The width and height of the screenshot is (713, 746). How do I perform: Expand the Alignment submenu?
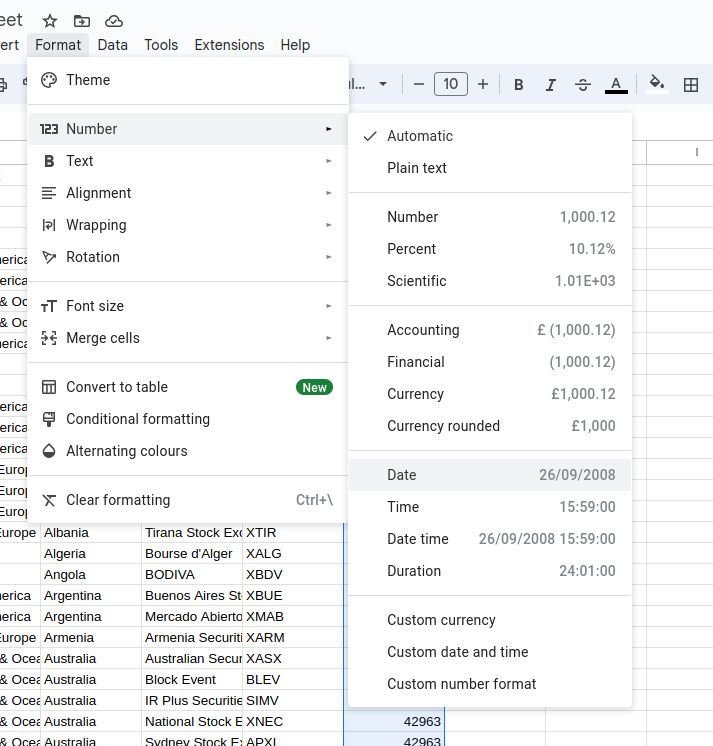click(188, 193)
